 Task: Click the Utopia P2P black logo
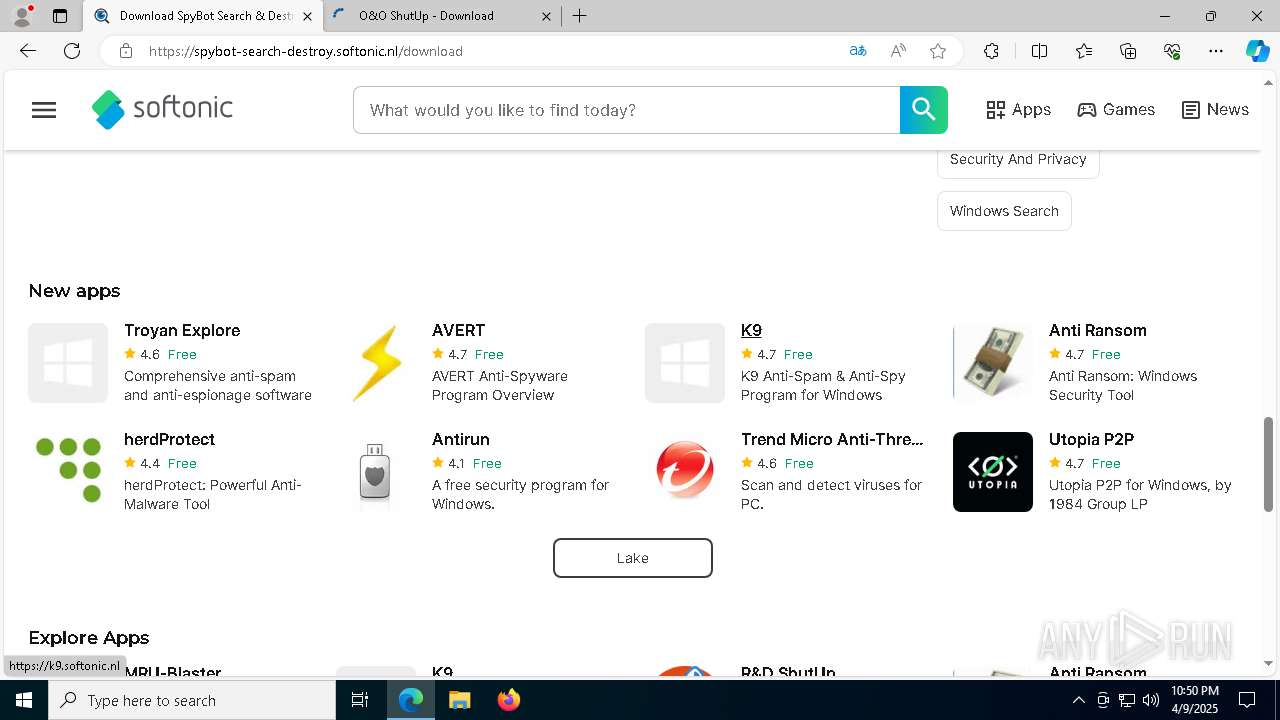coord(993,472)
